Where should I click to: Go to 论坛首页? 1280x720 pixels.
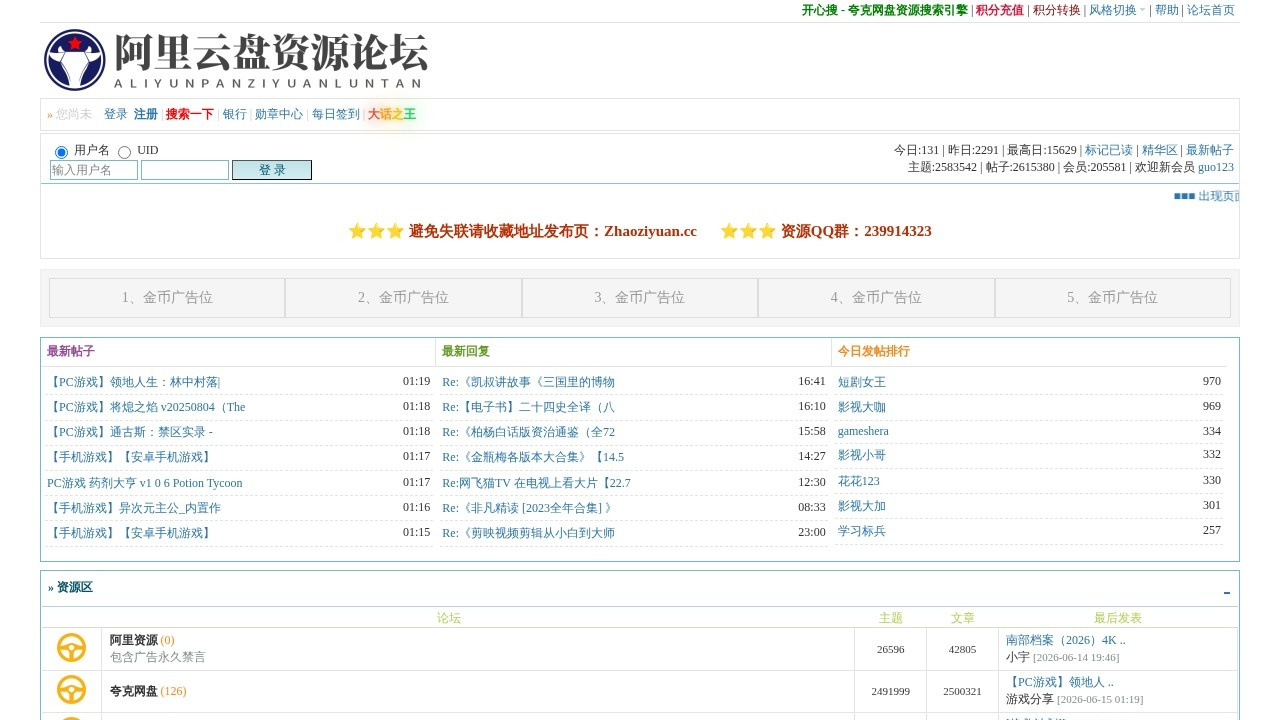[x=1211, y=10]
